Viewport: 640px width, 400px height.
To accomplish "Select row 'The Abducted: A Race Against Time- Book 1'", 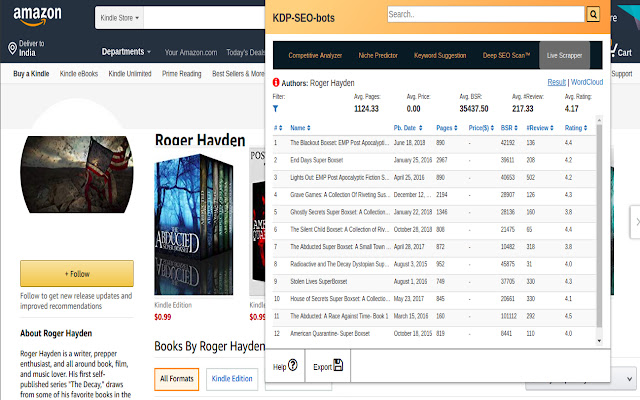I will (x=434, y=316).
